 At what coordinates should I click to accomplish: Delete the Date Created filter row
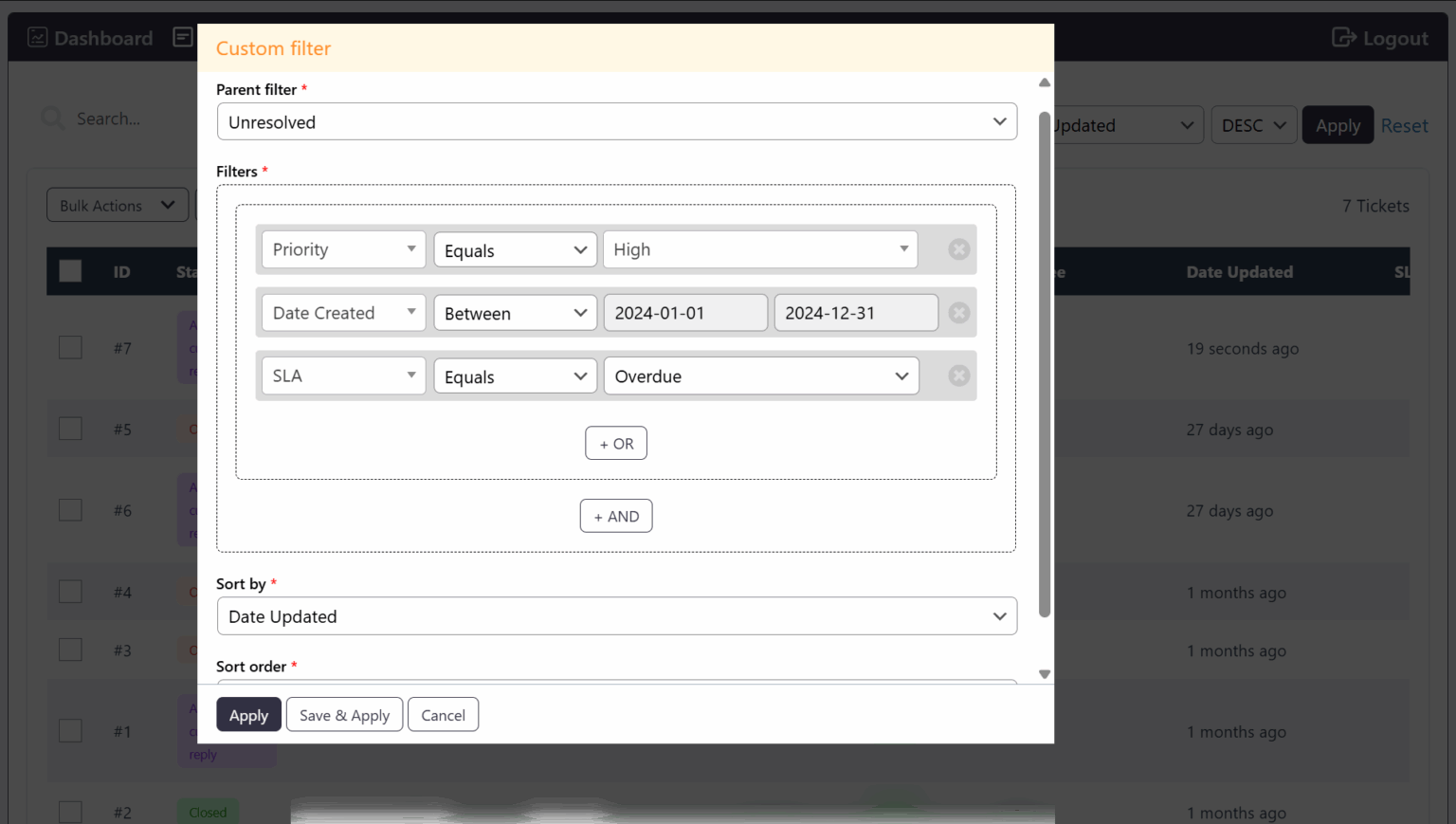tap(958, 313)
